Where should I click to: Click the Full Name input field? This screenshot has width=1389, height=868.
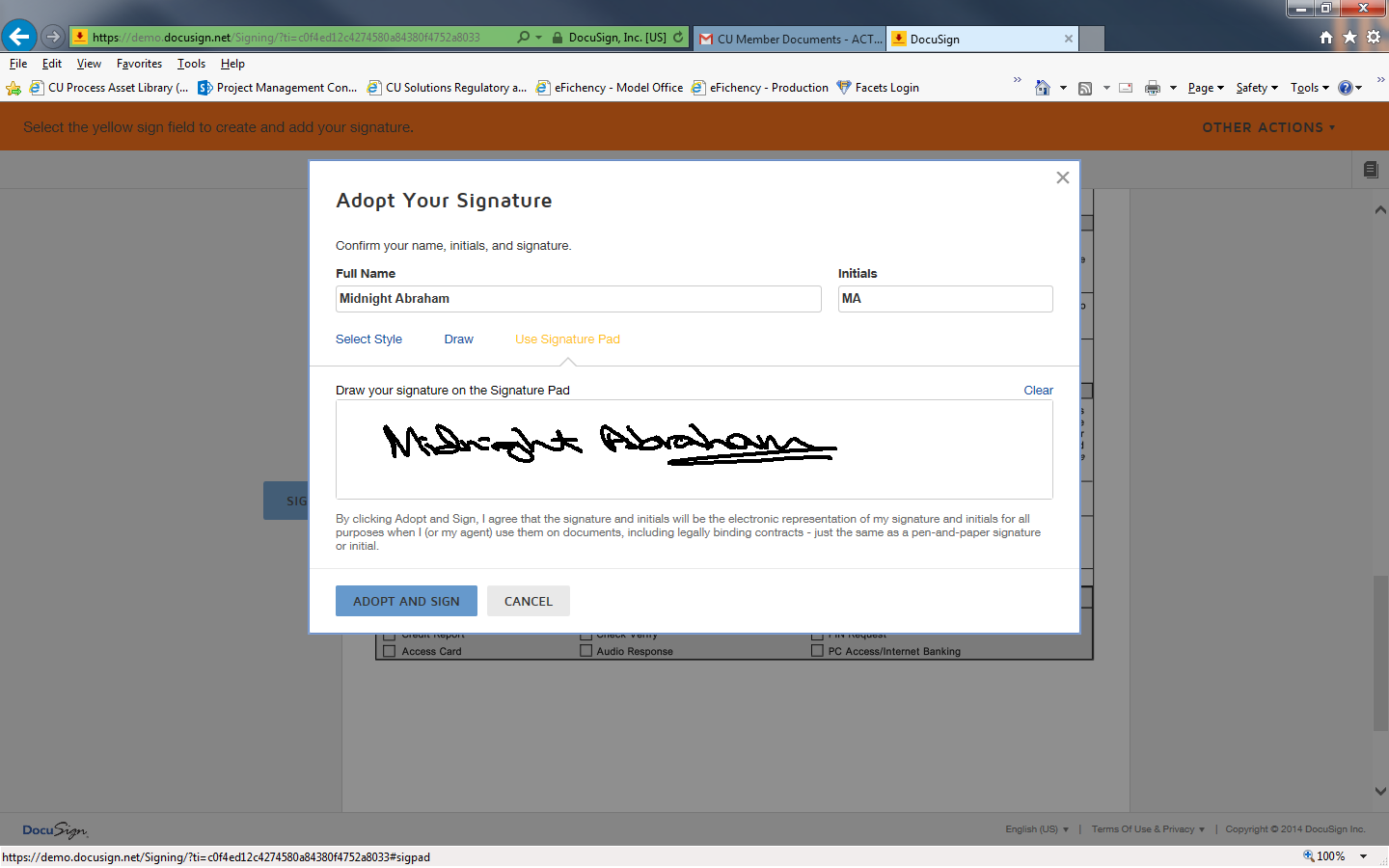(x=579, y=299)
